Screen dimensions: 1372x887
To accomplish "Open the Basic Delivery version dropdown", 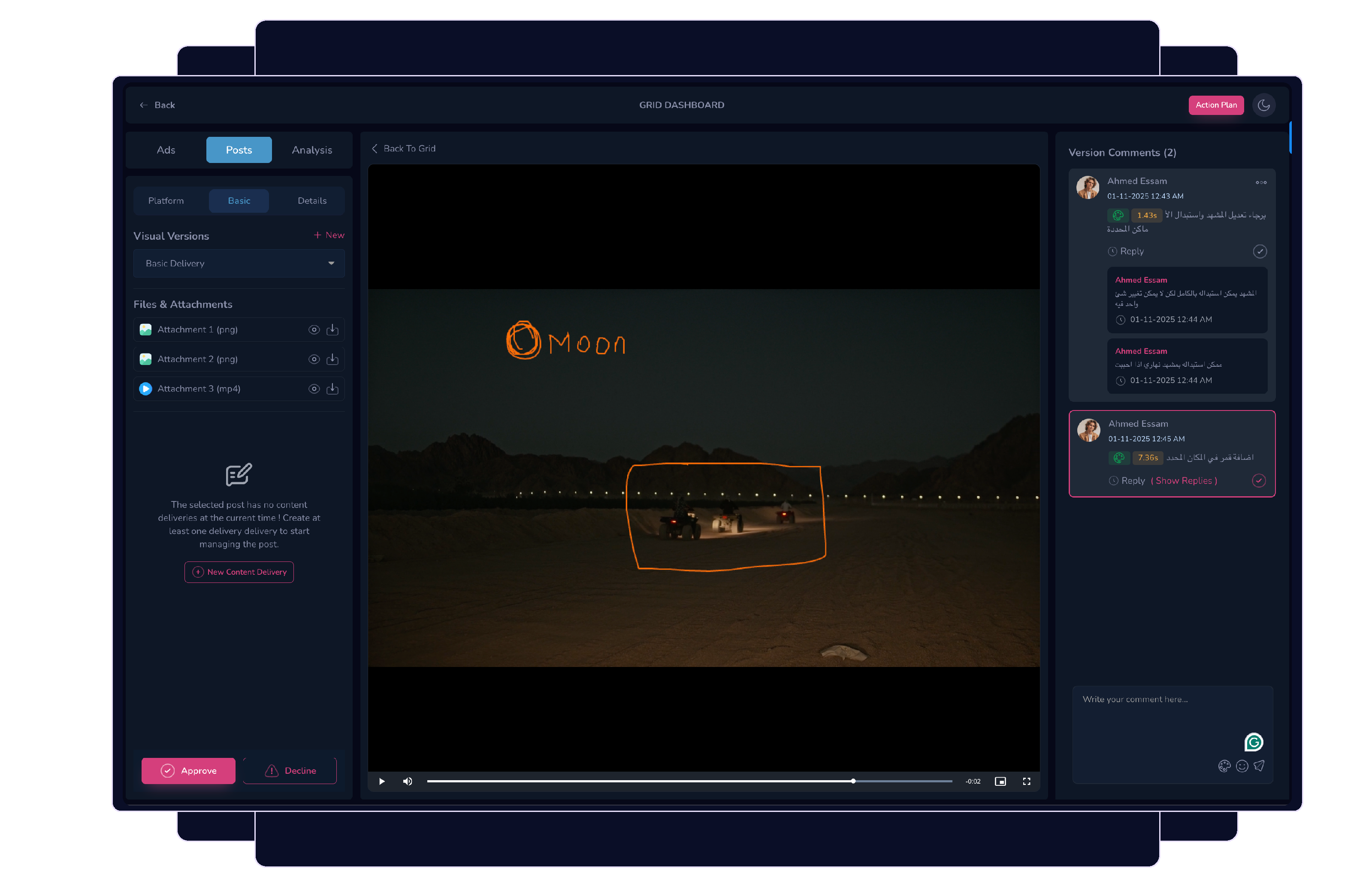I will 239,263.
